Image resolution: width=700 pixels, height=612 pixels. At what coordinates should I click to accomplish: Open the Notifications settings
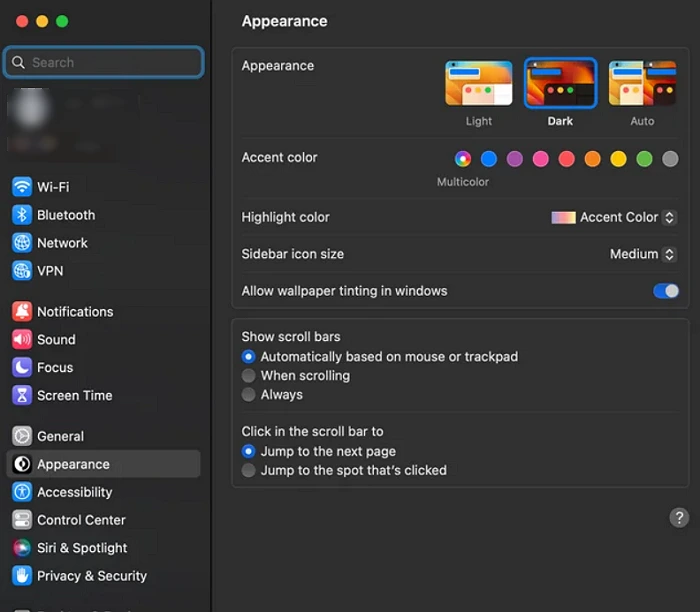[x=104, y=312]
